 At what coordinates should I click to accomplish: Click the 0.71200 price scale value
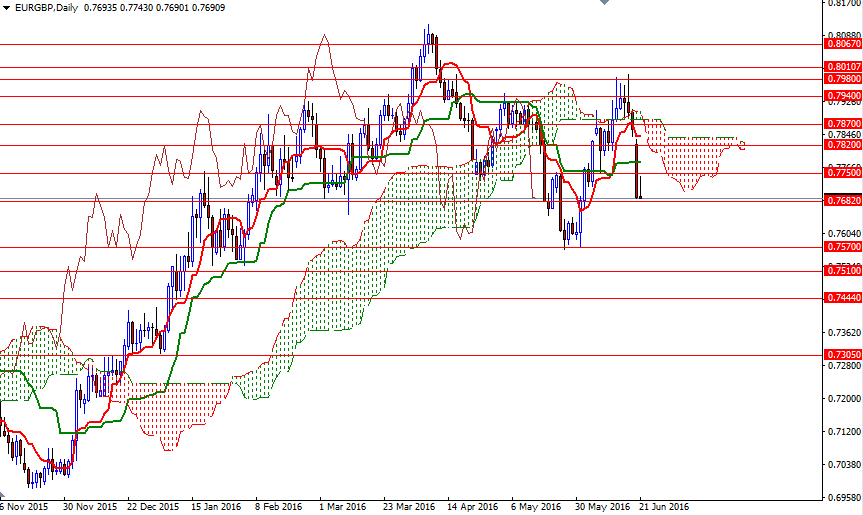[844, 432]
